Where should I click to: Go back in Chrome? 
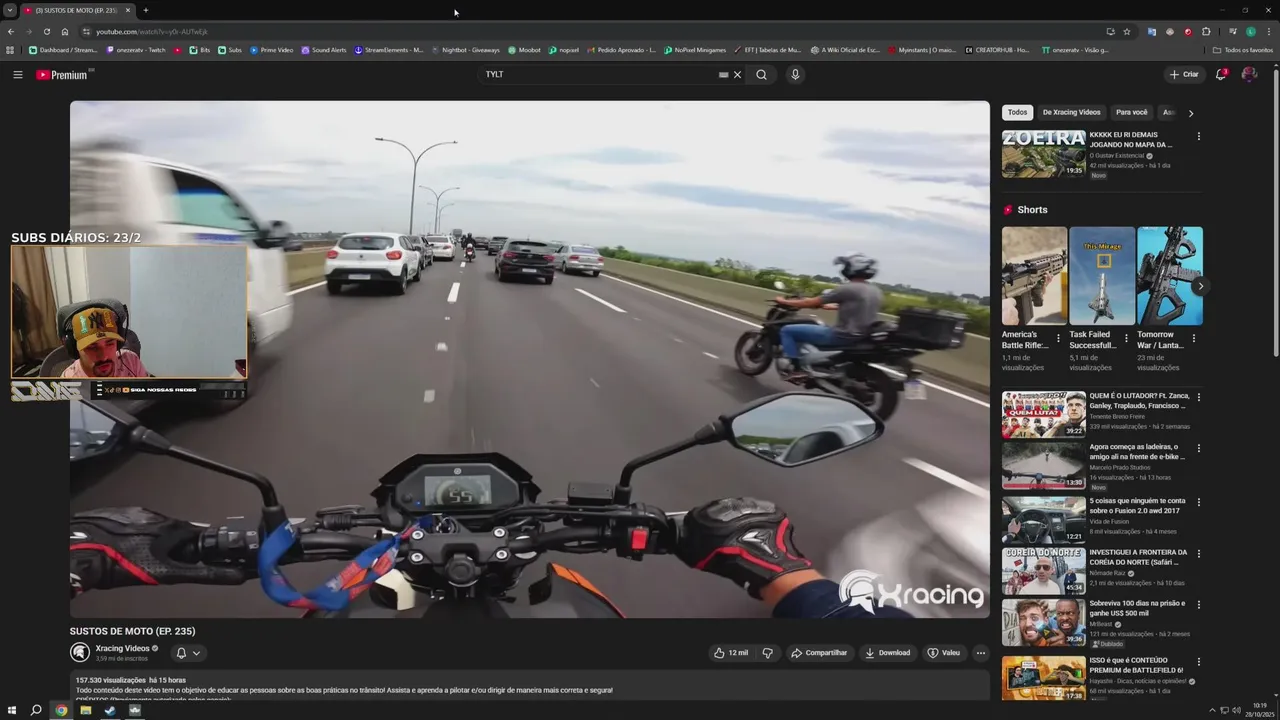(x=11, y=32)
